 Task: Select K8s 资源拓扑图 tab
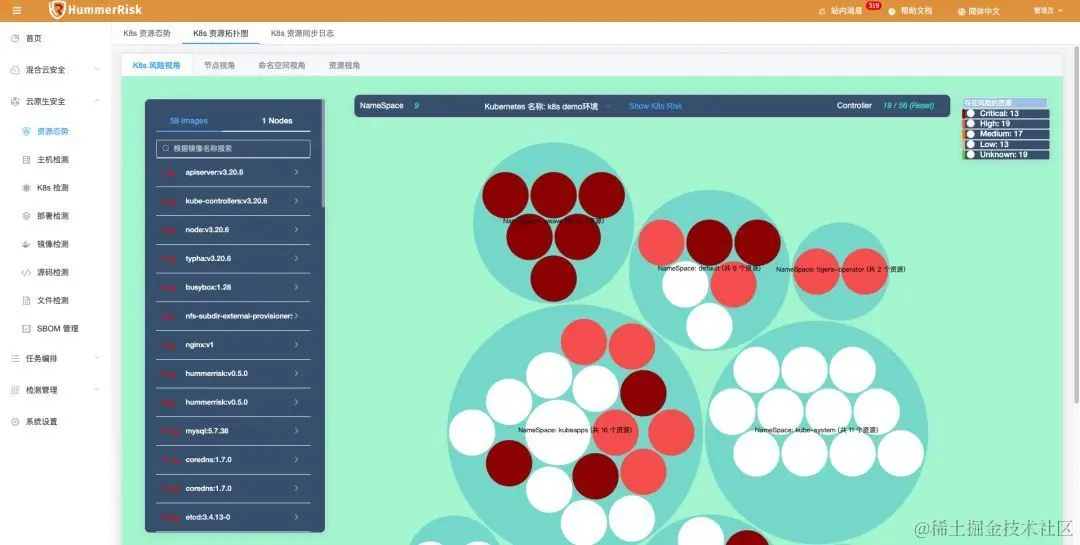tap(220, 33)
